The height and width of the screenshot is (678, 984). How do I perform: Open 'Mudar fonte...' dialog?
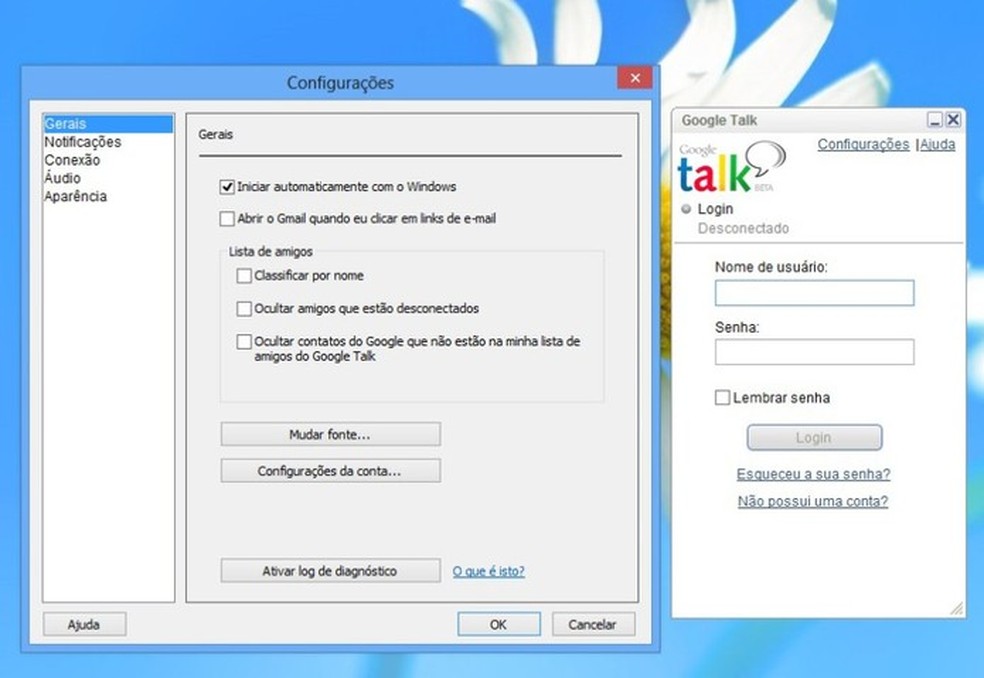pos(330,434)
